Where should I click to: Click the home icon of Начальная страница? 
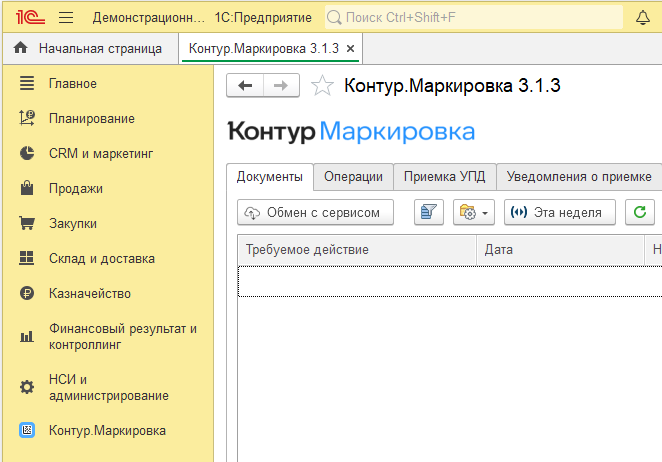coord(20,48)
